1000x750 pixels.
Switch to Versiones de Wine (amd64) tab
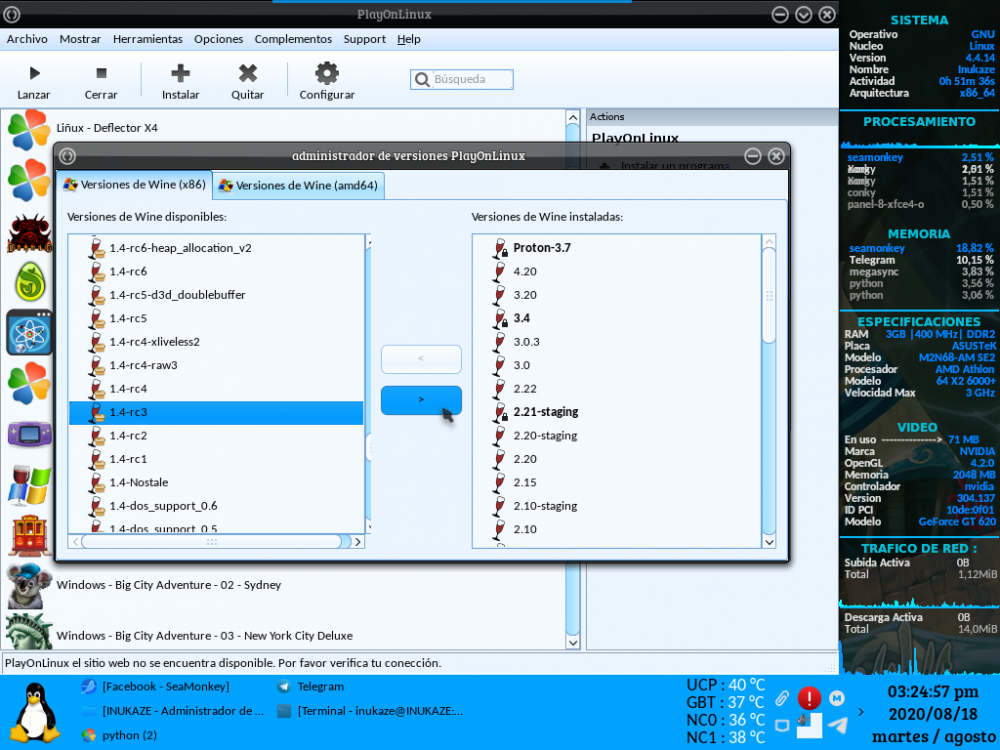click(298, 185)
